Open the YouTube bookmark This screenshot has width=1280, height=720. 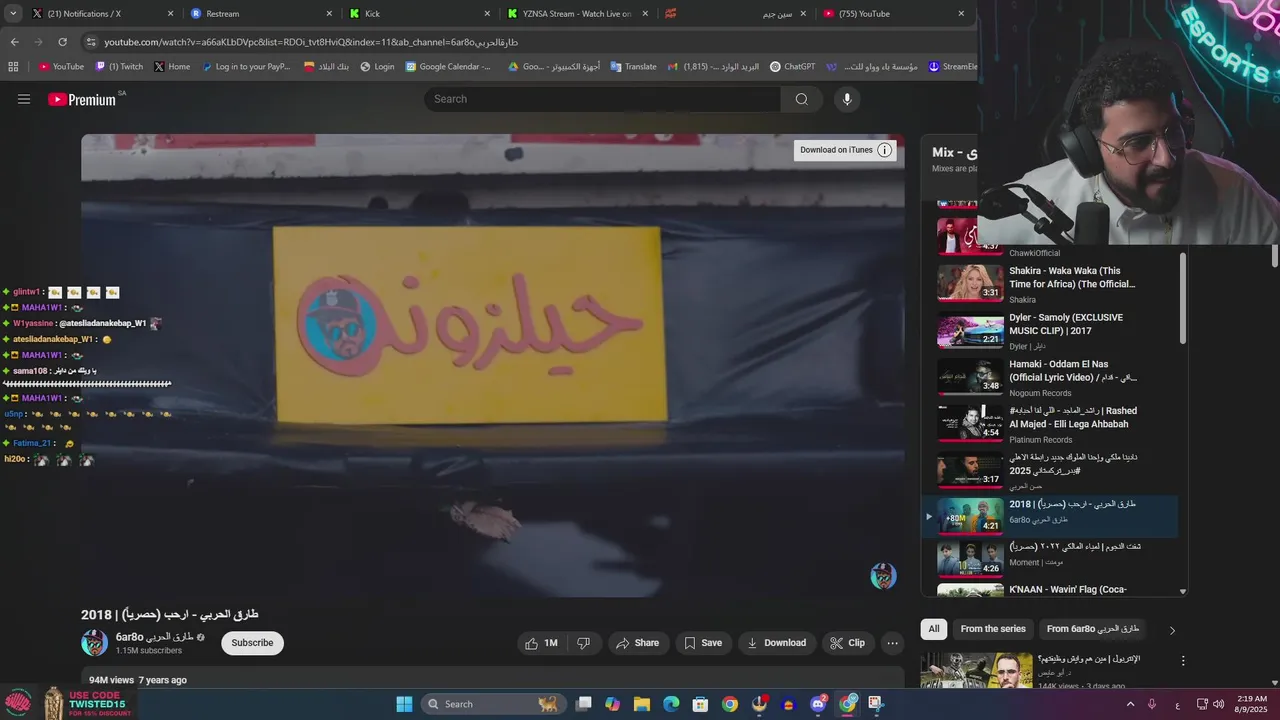tap(61, 67)
